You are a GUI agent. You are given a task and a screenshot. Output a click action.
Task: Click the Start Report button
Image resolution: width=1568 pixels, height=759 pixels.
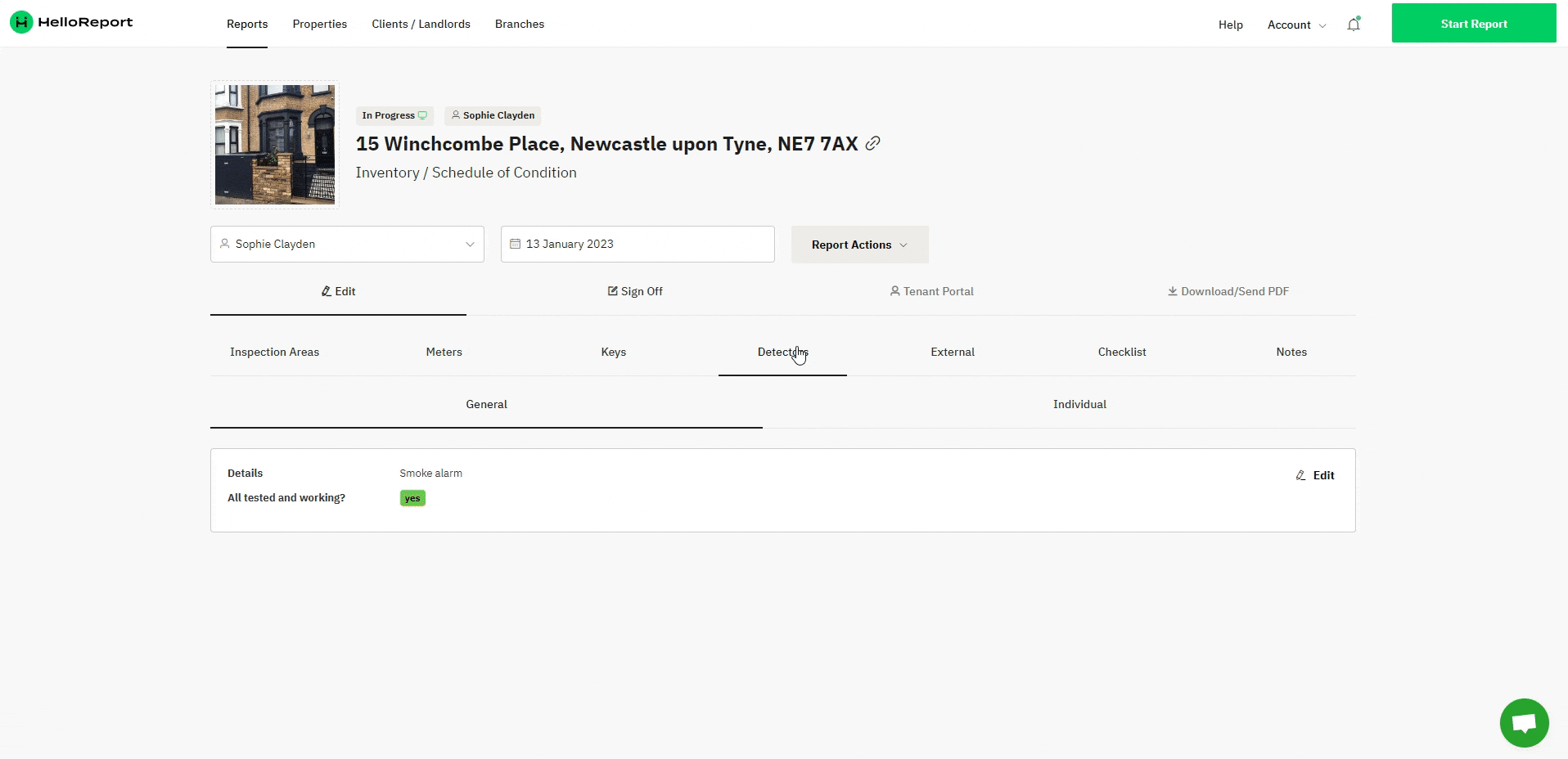click(x=1474, y=23)
